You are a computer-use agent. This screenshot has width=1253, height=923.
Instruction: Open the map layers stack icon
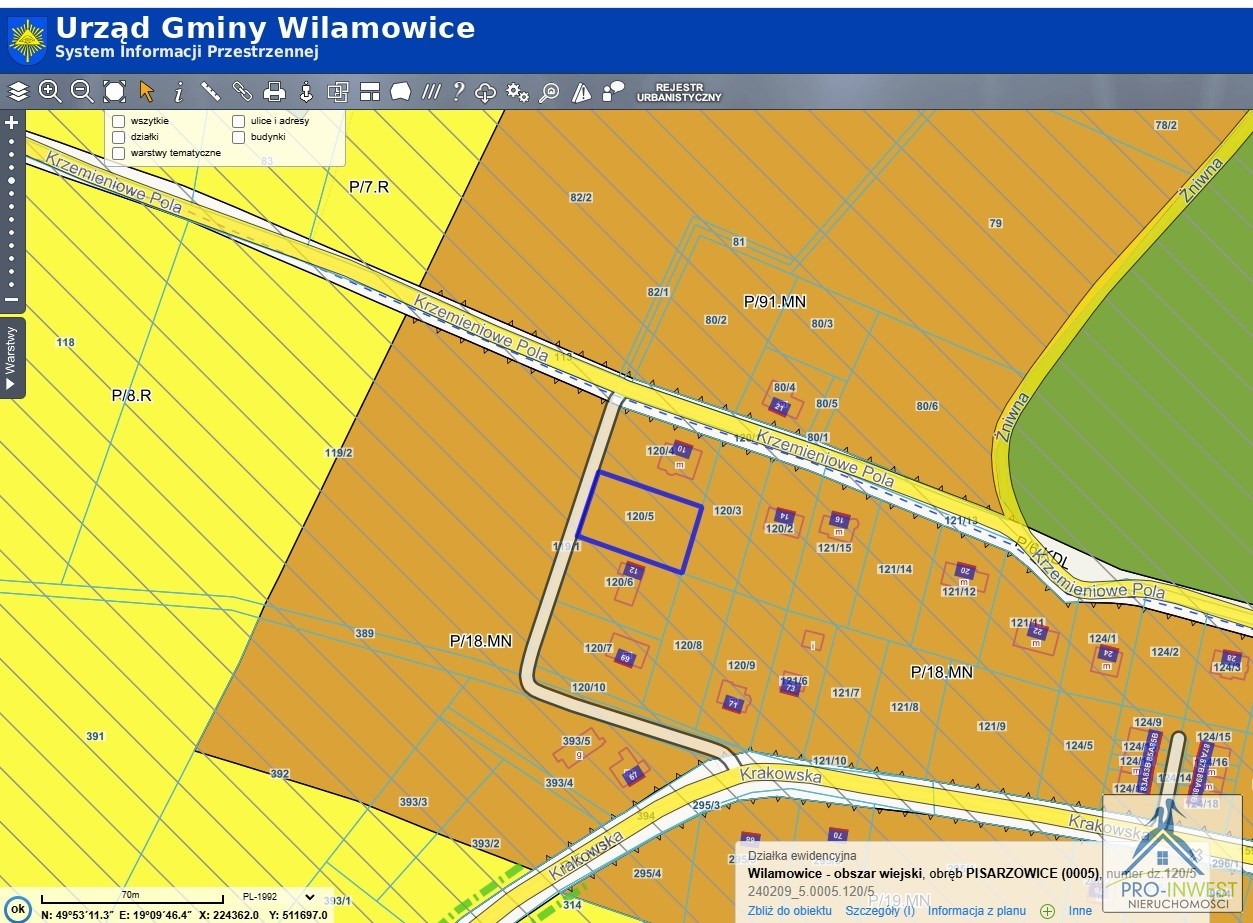18,92
